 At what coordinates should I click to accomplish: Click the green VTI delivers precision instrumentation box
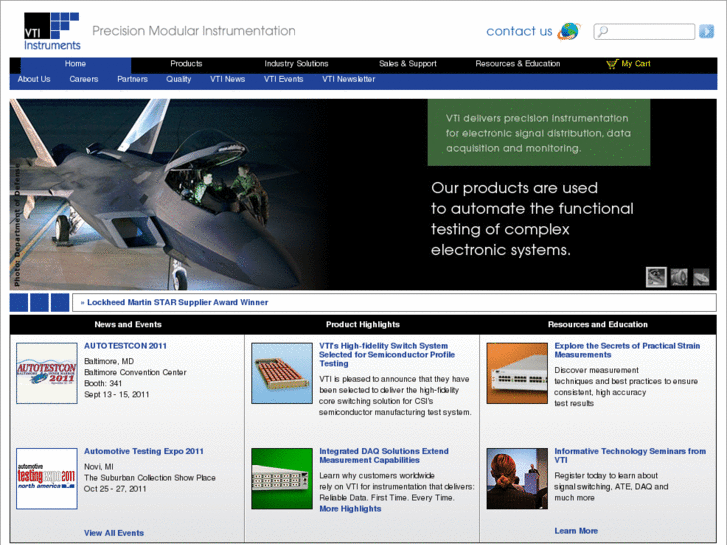[539, 133]
